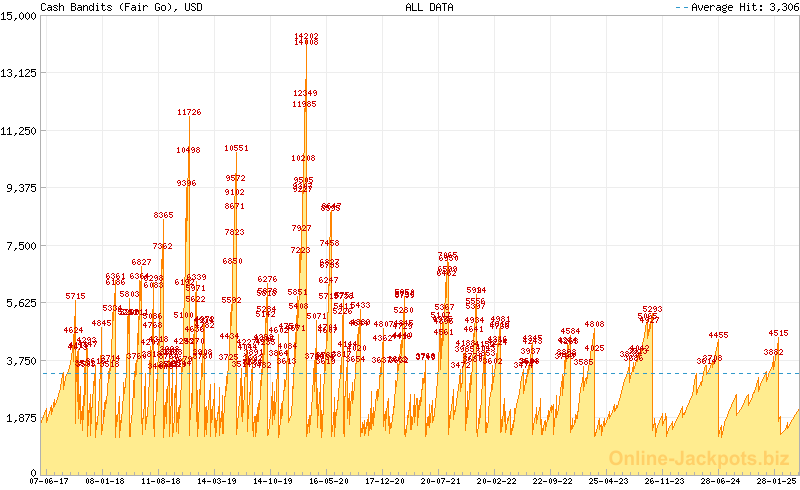This screenshot has height=490, width=800.
Task: Click the highest peak label 14202
Action: pos(306,36)
